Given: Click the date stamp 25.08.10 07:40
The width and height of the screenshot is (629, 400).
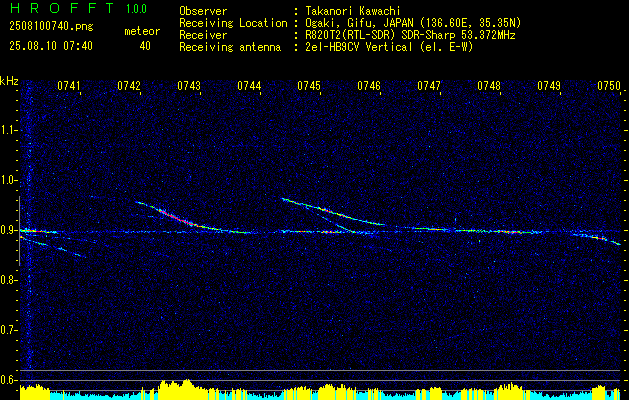Looking at the screenshot, I should click(51, 46).
